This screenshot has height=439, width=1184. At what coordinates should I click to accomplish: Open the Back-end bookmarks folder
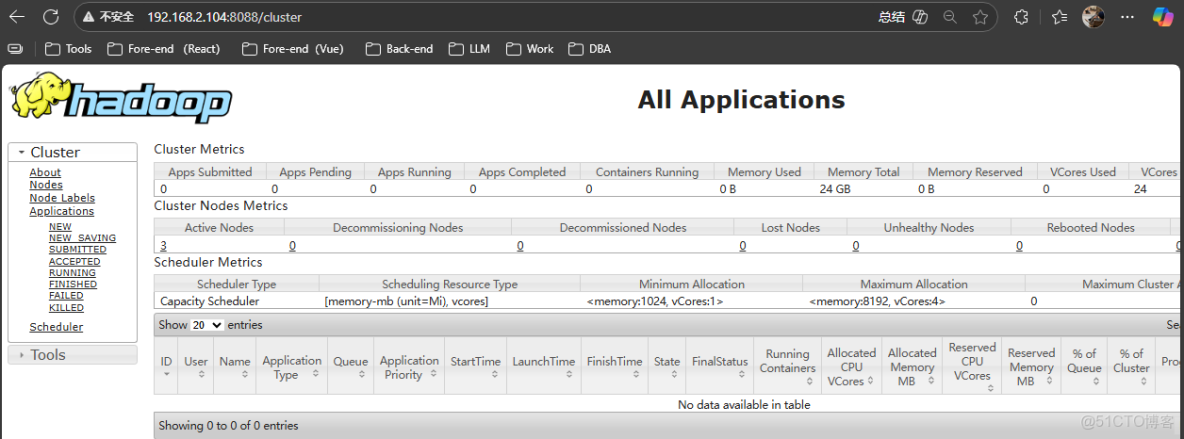pos(399,49)
